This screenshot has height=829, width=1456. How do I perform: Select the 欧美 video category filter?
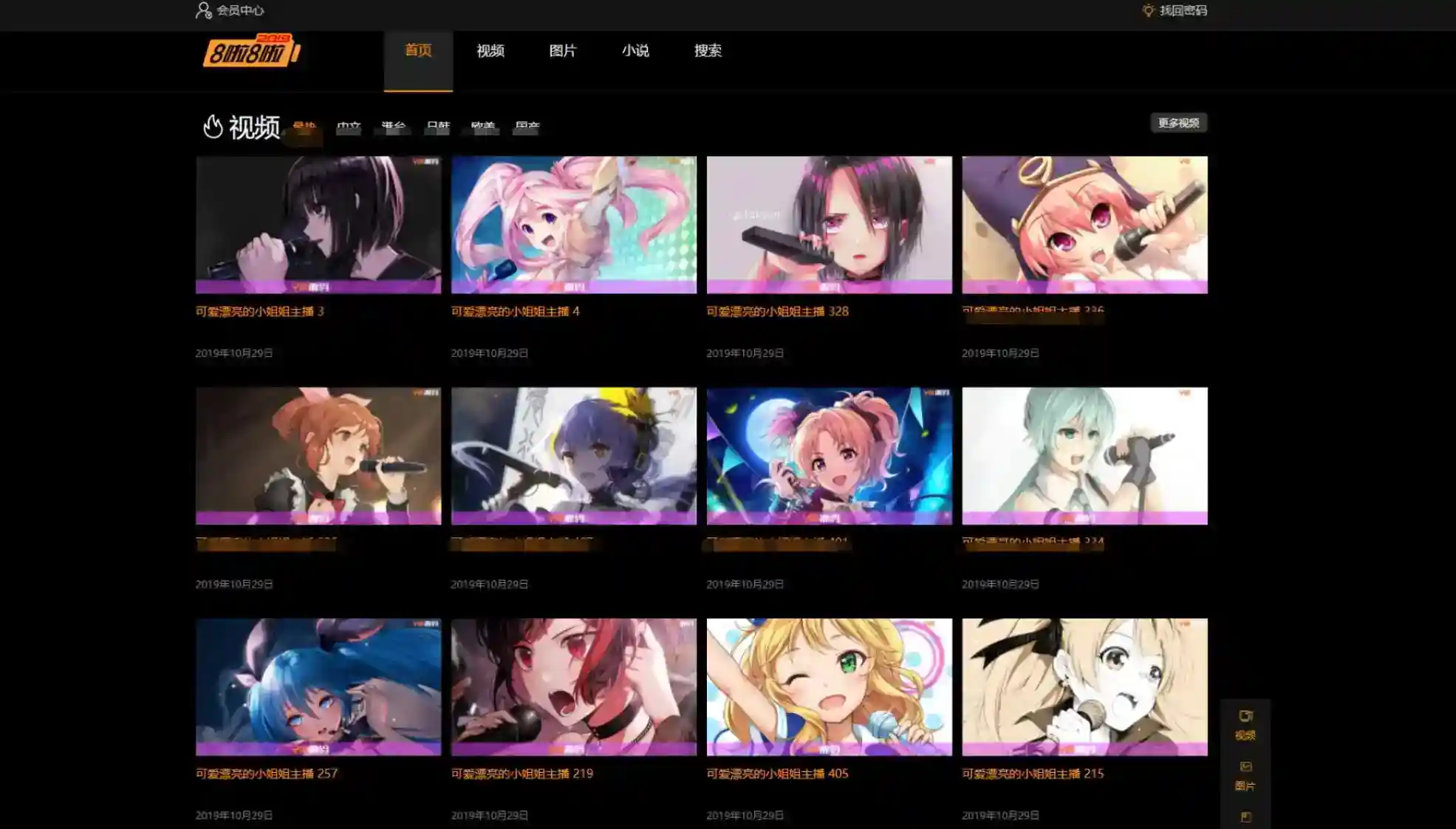pyautogui.click(x=482, y=127)
